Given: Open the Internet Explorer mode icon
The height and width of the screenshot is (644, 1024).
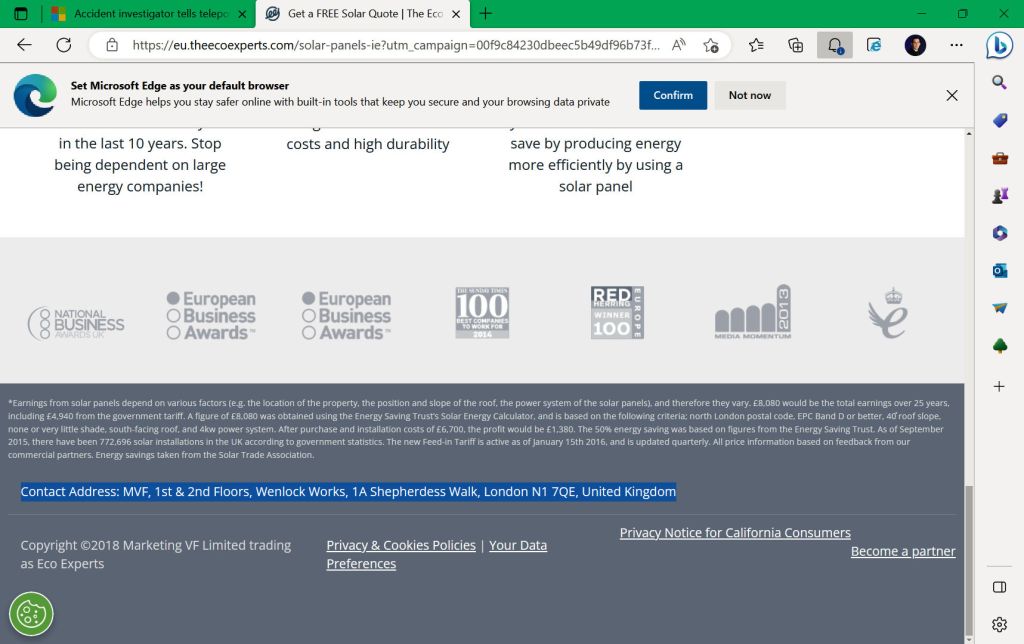Looking at the screenshot, I should tap(874, 45).
